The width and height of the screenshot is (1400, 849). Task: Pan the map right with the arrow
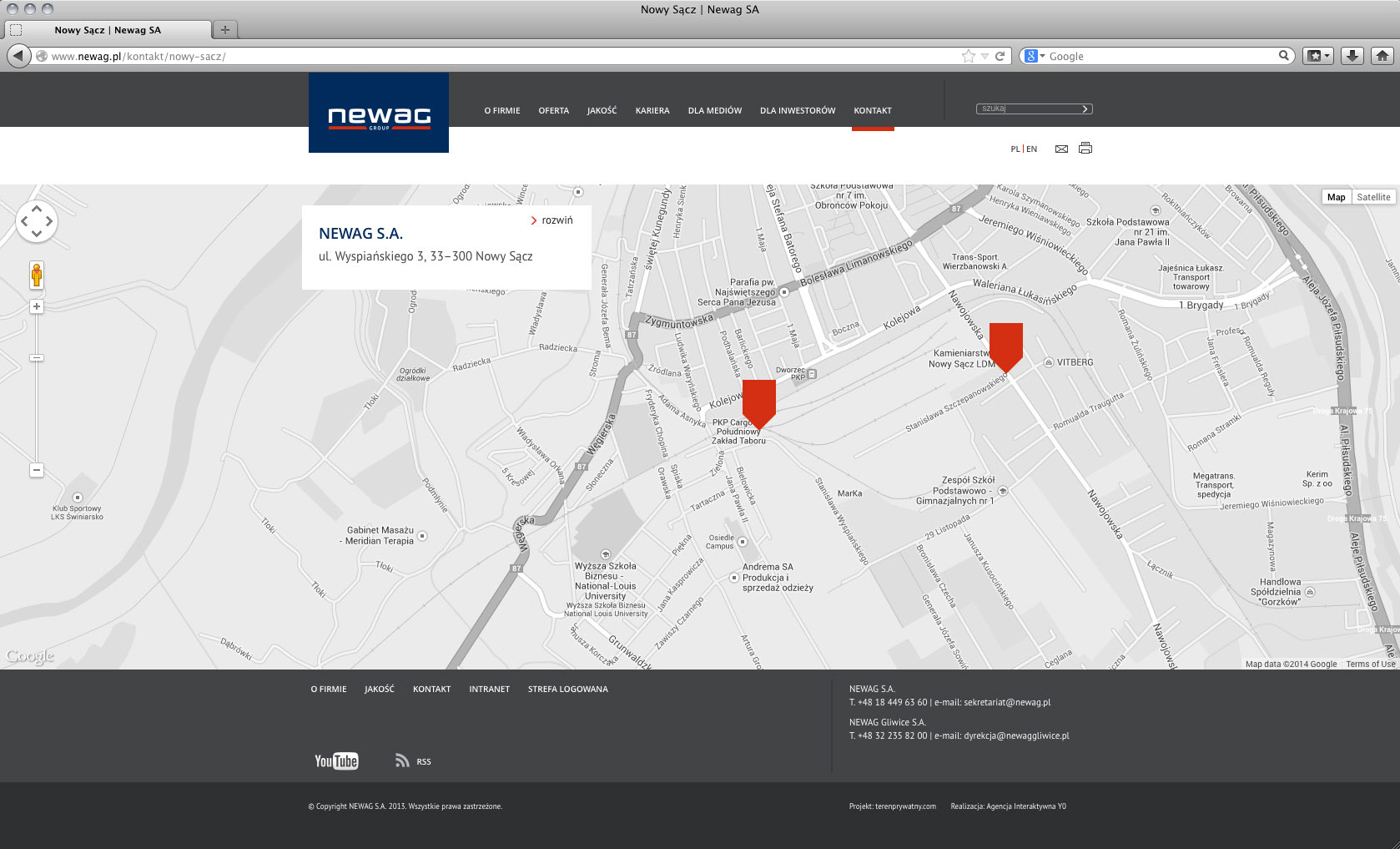point(49,221)
